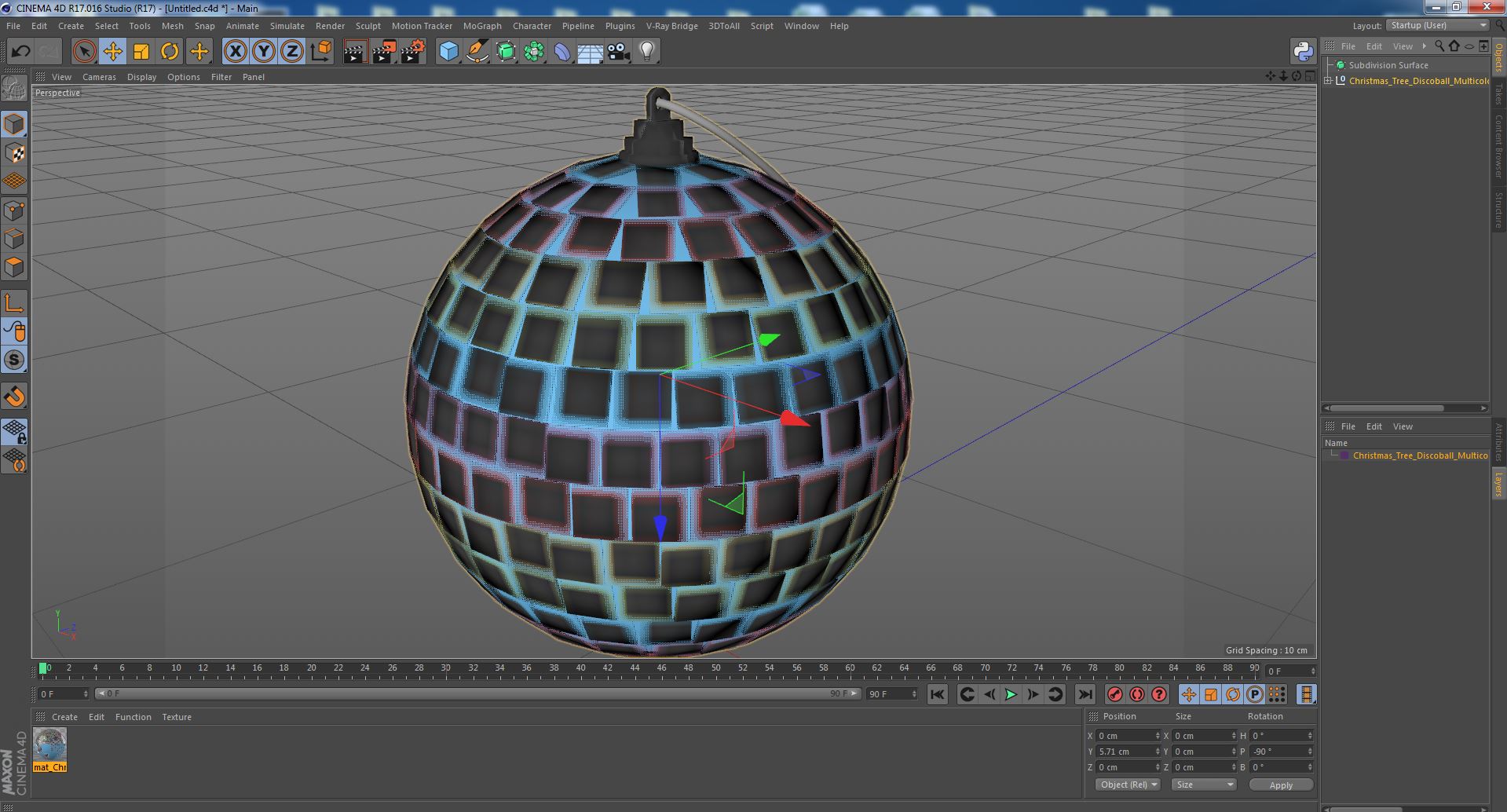This screenshot has height=812, width=1507.
Task: Open the Content Browser side tab
Action: [1499, 146]
